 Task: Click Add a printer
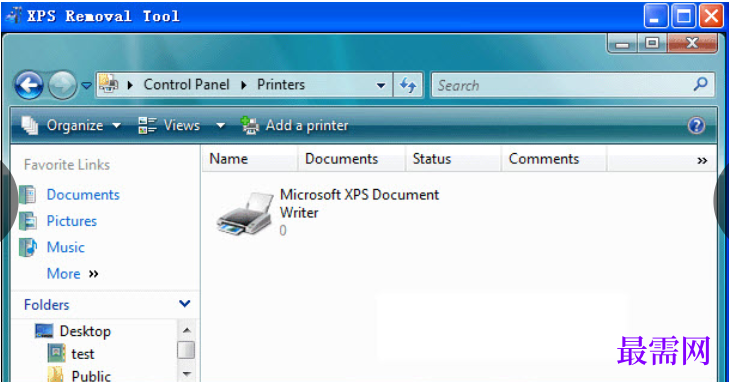pyautogui.click(x=307, y=125)
